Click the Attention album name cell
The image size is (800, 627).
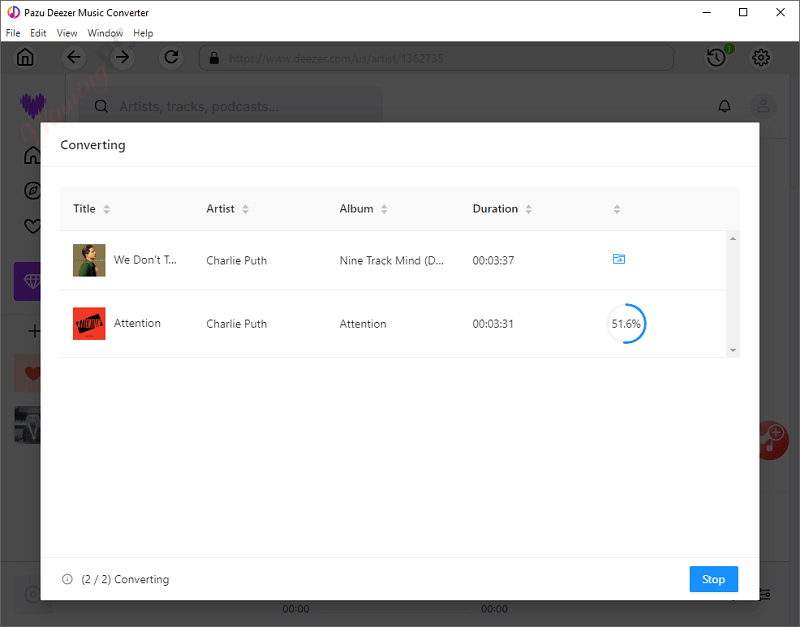click(x=363, y=324)
